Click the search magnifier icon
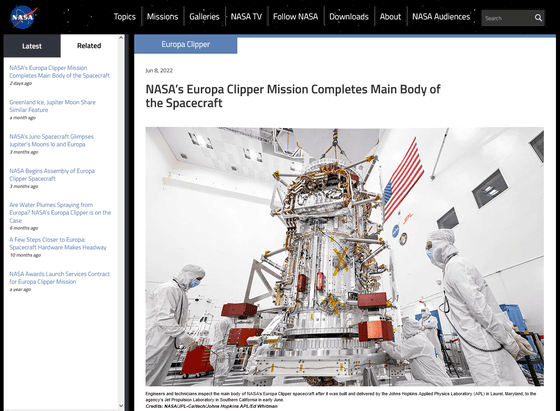The image size is (560, 411). (538, 18)
